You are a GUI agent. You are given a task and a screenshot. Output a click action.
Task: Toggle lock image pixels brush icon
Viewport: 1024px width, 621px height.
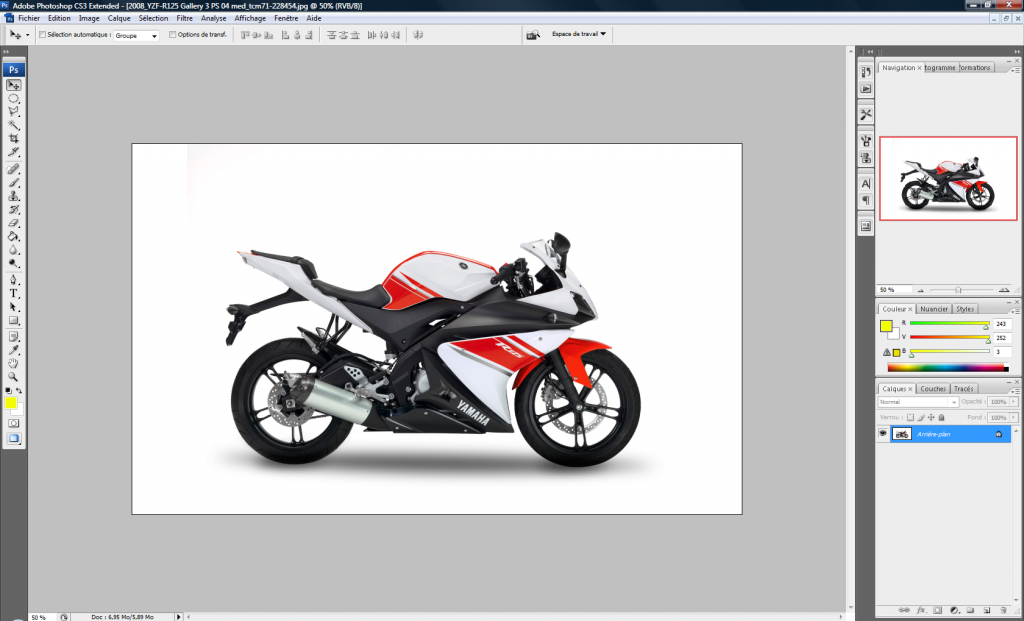(921, 417)
